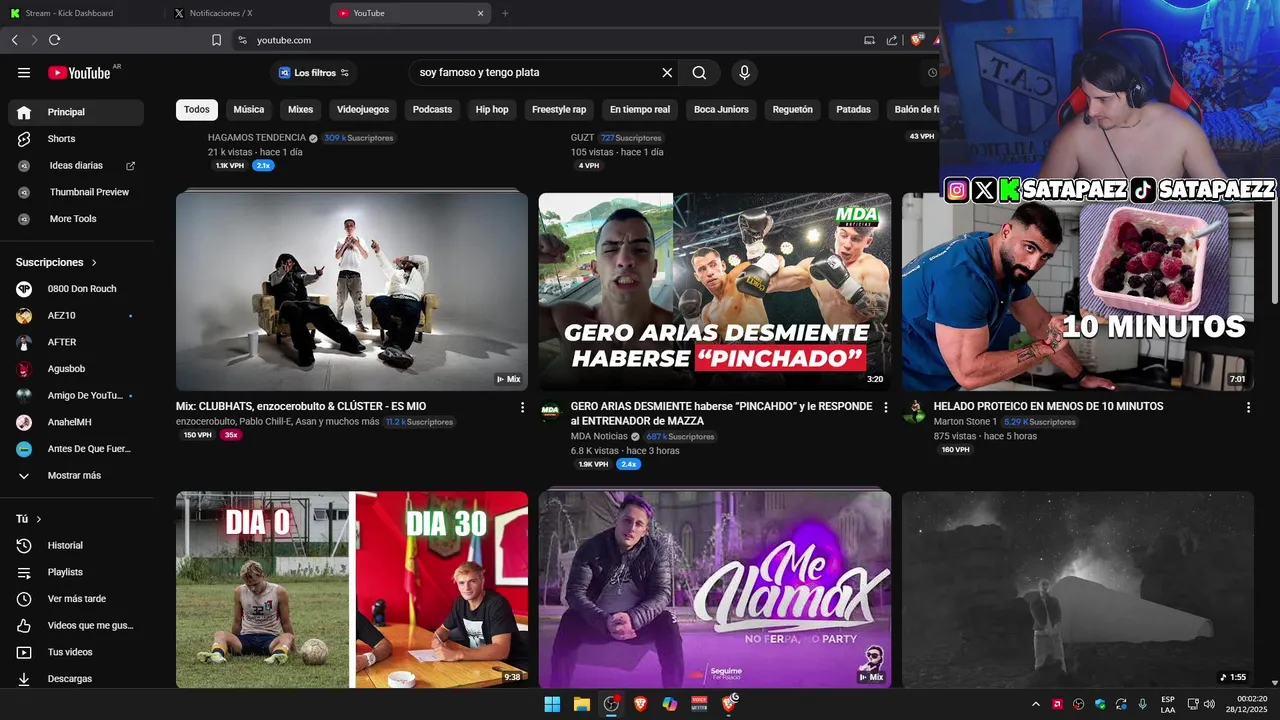
Task: Open options menu for Gero Arias video
Action: (x=885, y=407)
